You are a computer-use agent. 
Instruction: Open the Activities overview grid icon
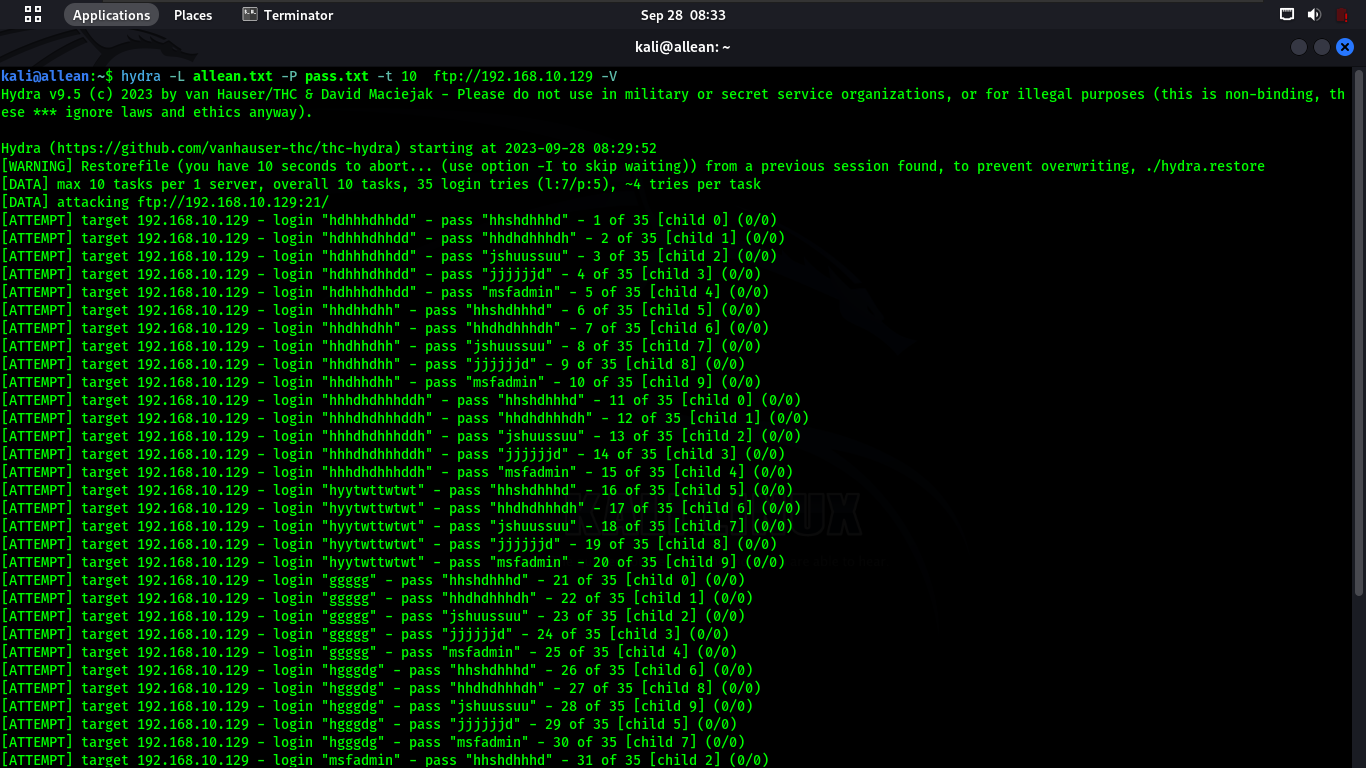[x=32, y=14]
